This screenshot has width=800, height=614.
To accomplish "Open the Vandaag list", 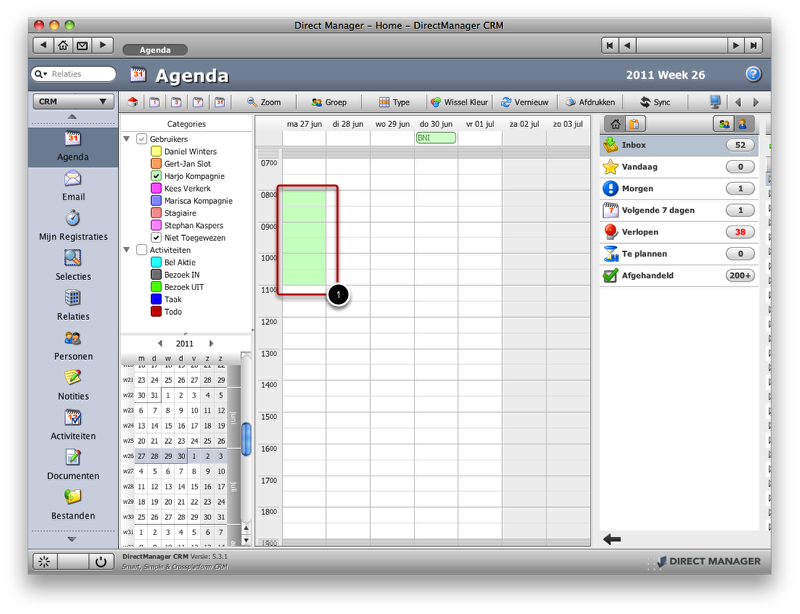I will [679, 167].
